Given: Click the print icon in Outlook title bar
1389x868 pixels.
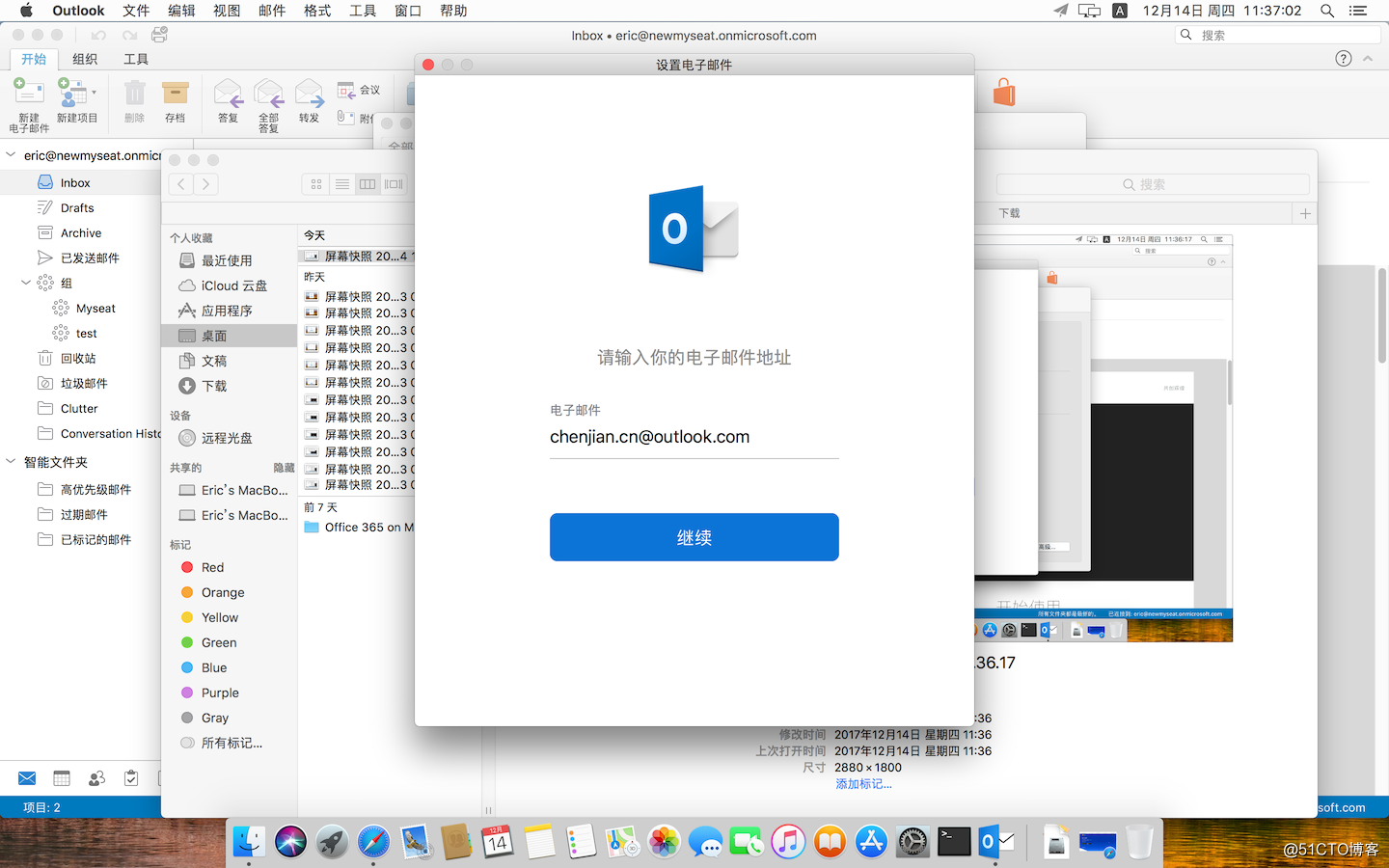Looking at the screenshot, I should click(160, 35).
